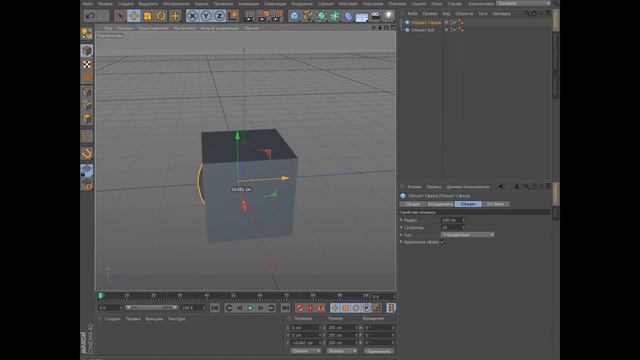640x360 pixels.
Task: Select Объект Куб in the object manager
Action: [x=423, y=30]
